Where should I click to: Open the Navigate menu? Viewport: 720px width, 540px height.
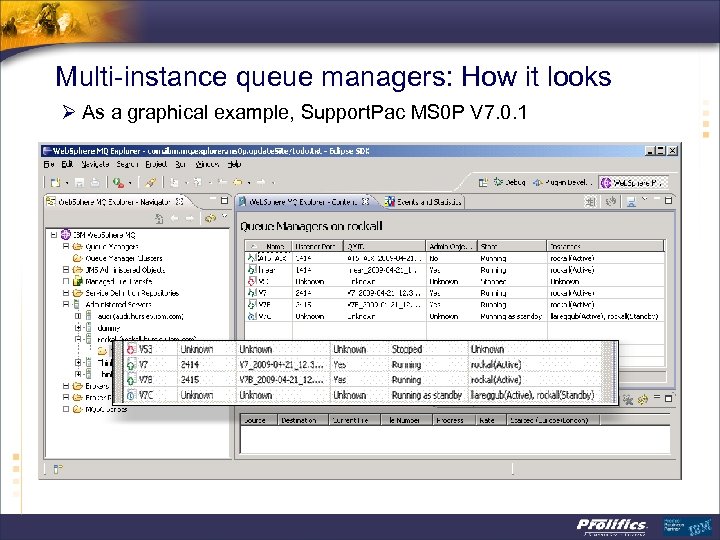click(x=95, y=164)
